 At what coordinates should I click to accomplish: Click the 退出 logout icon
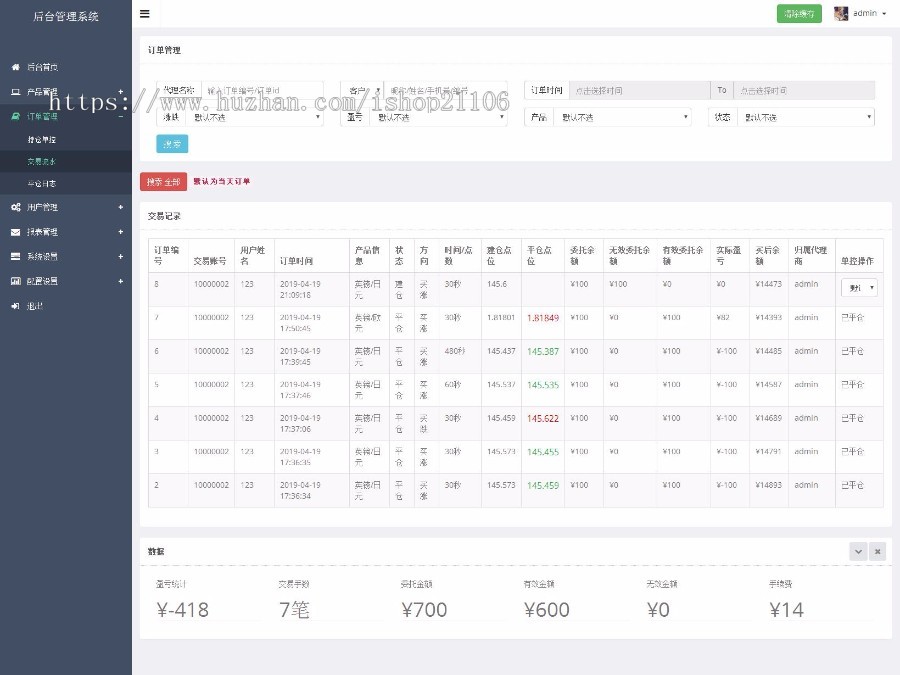[15, 306]
